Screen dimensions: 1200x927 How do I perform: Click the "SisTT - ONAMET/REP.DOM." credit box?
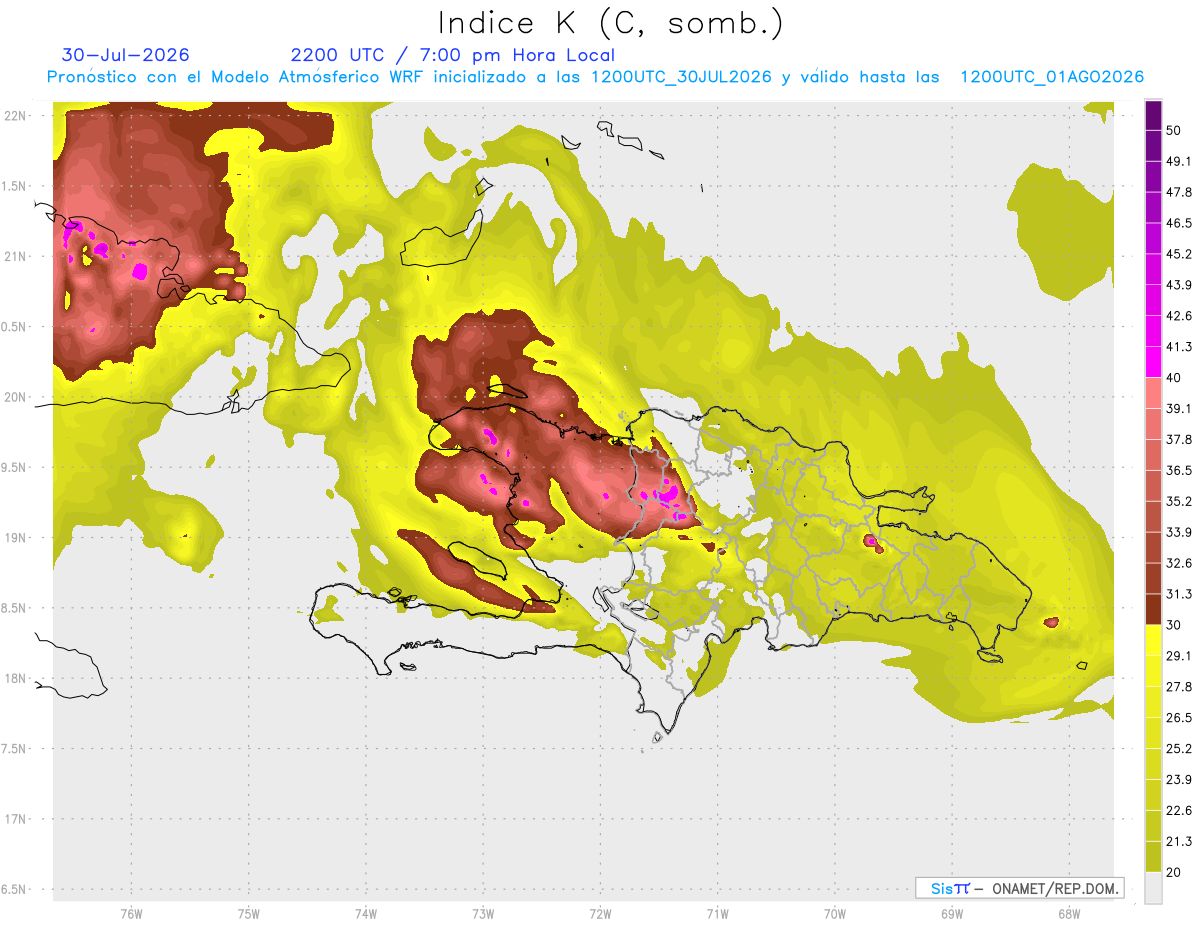point(1019,888)
